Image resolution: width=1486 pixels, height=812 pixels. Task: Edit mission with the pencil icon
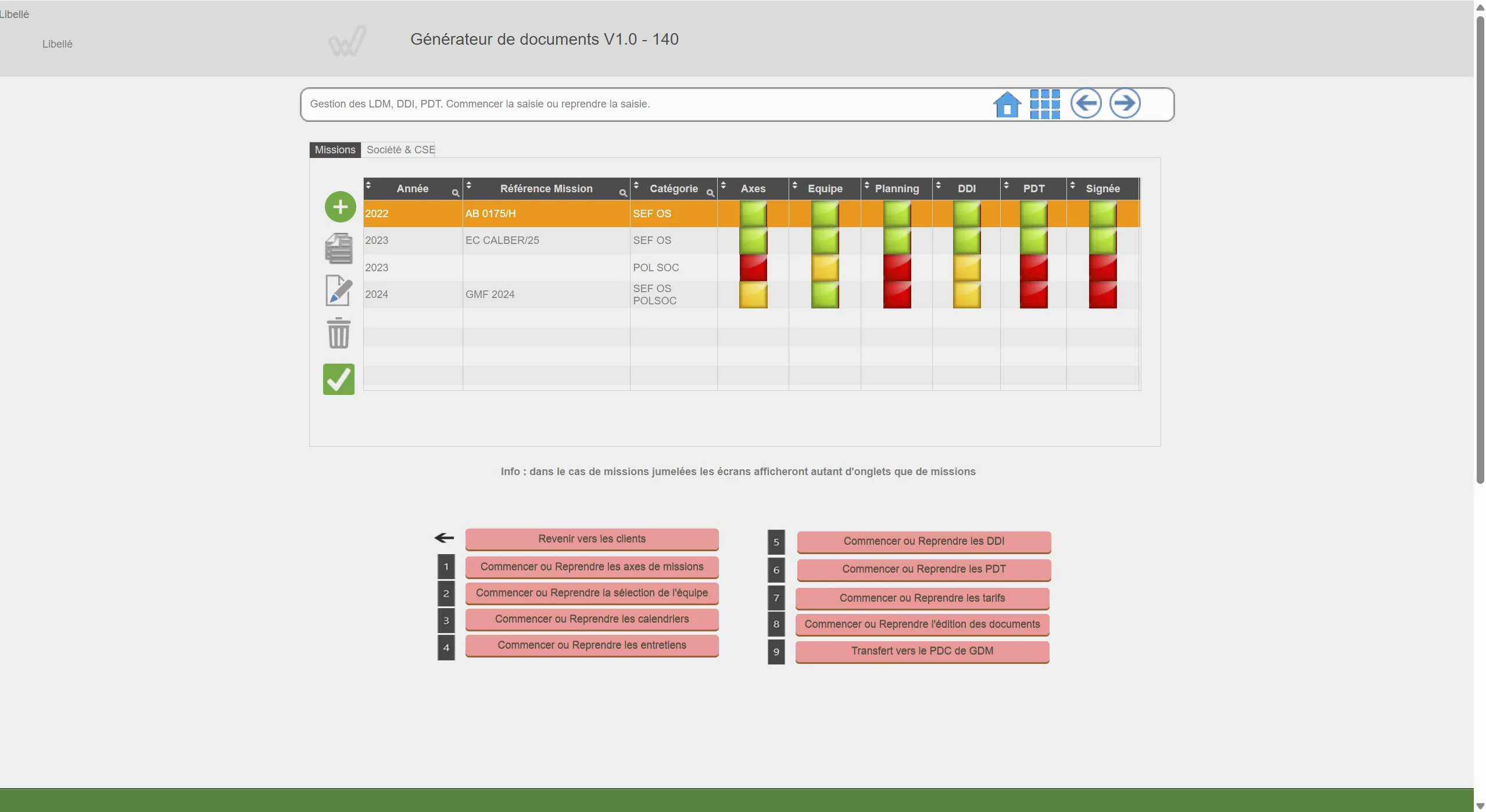tap(339, 290)
